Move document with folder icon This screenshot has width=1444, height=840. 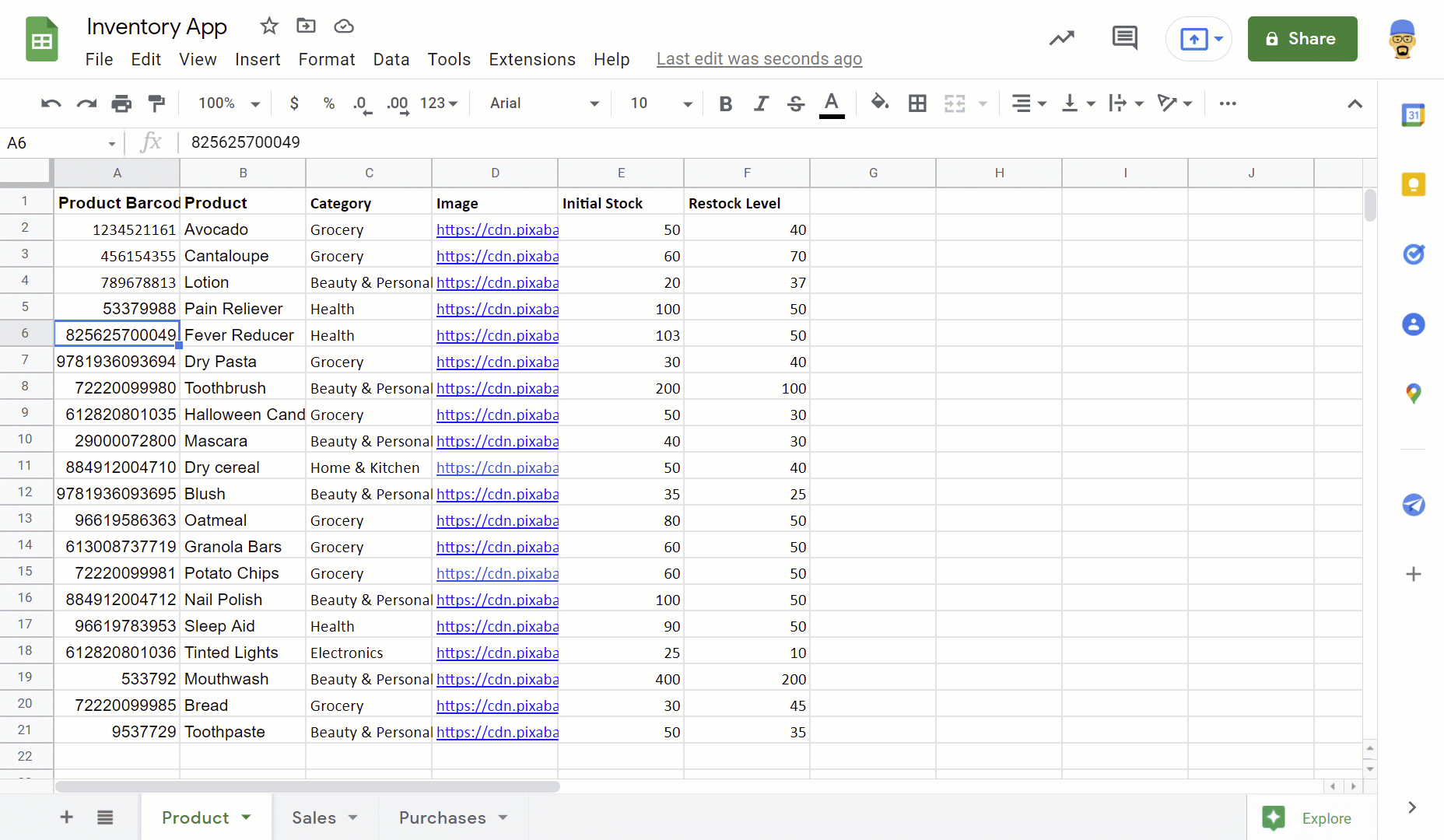click(306, 26)
